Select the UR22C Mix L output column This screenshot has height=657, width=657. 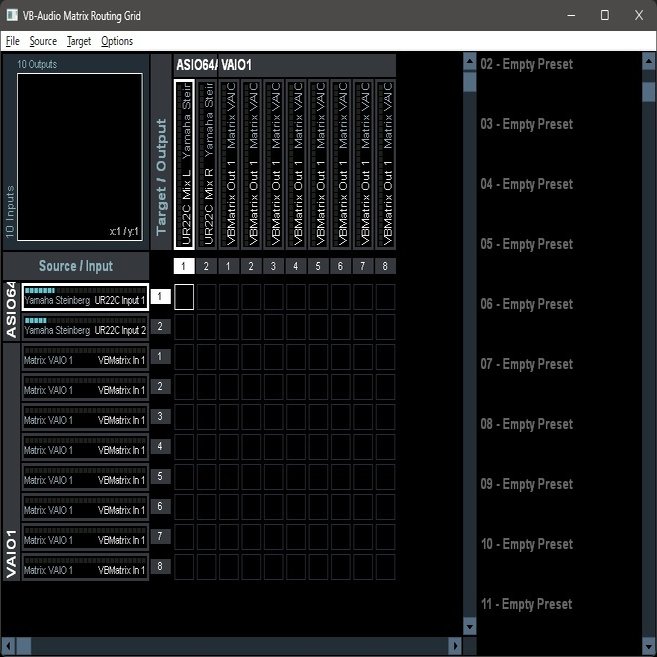[x=184, y=164]
